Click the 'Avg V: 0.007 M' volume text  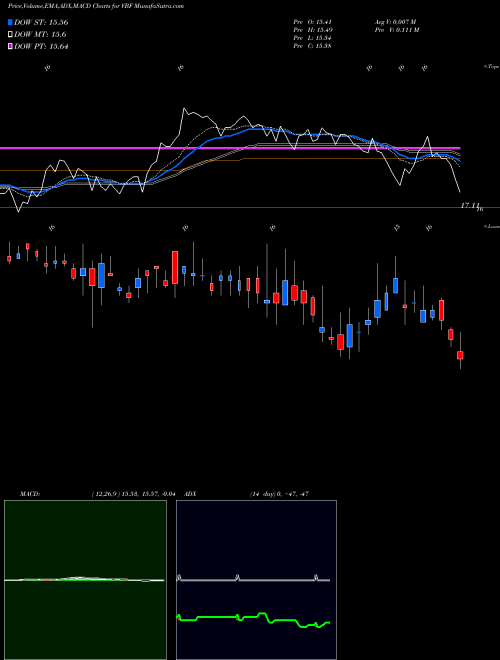(x=396, y=22)
